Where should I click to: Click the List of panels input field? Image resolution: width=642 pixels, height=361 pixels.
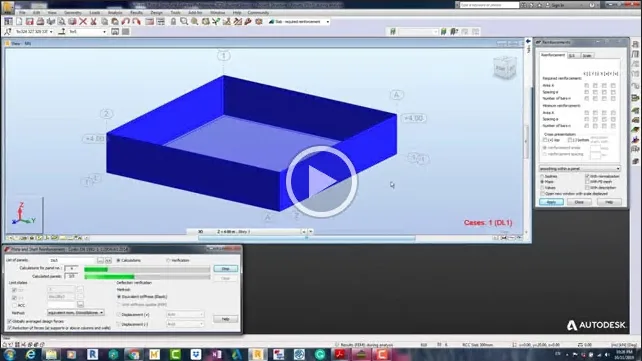coord(72,260)
